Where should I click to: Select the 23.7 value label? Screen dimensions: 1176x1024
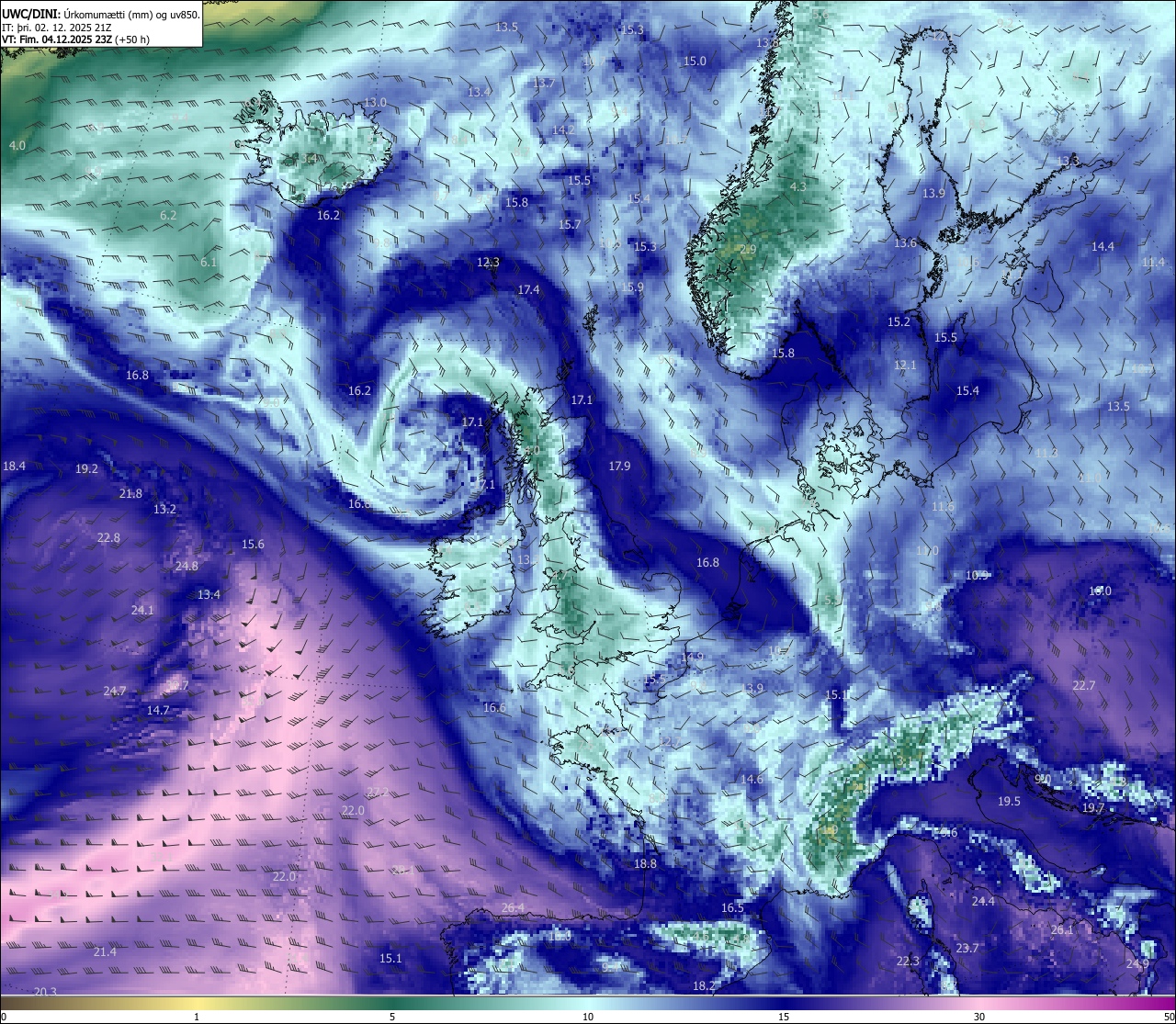coord(967,949)
